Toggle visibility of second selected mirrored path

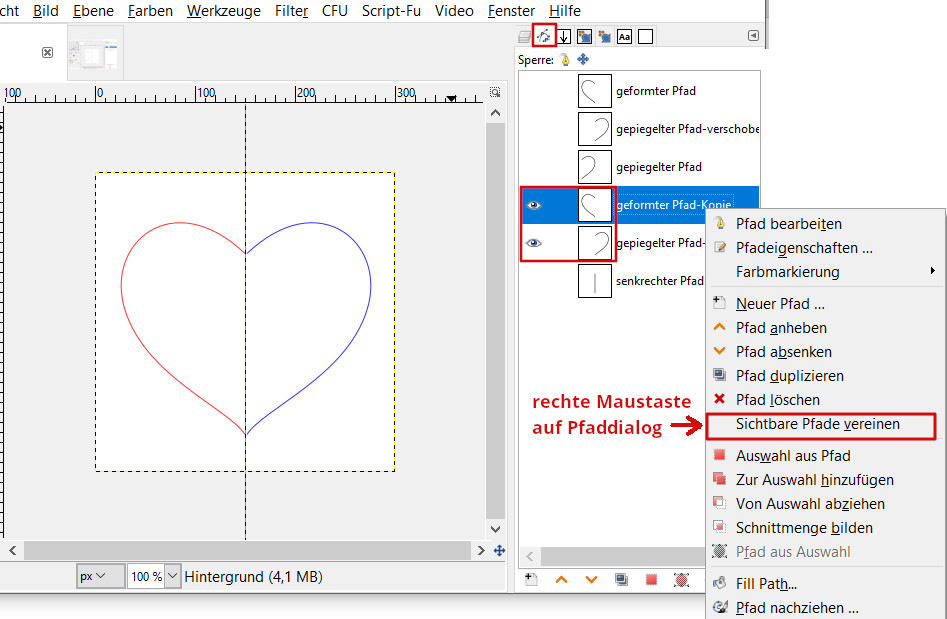click(x=534, y=243)
